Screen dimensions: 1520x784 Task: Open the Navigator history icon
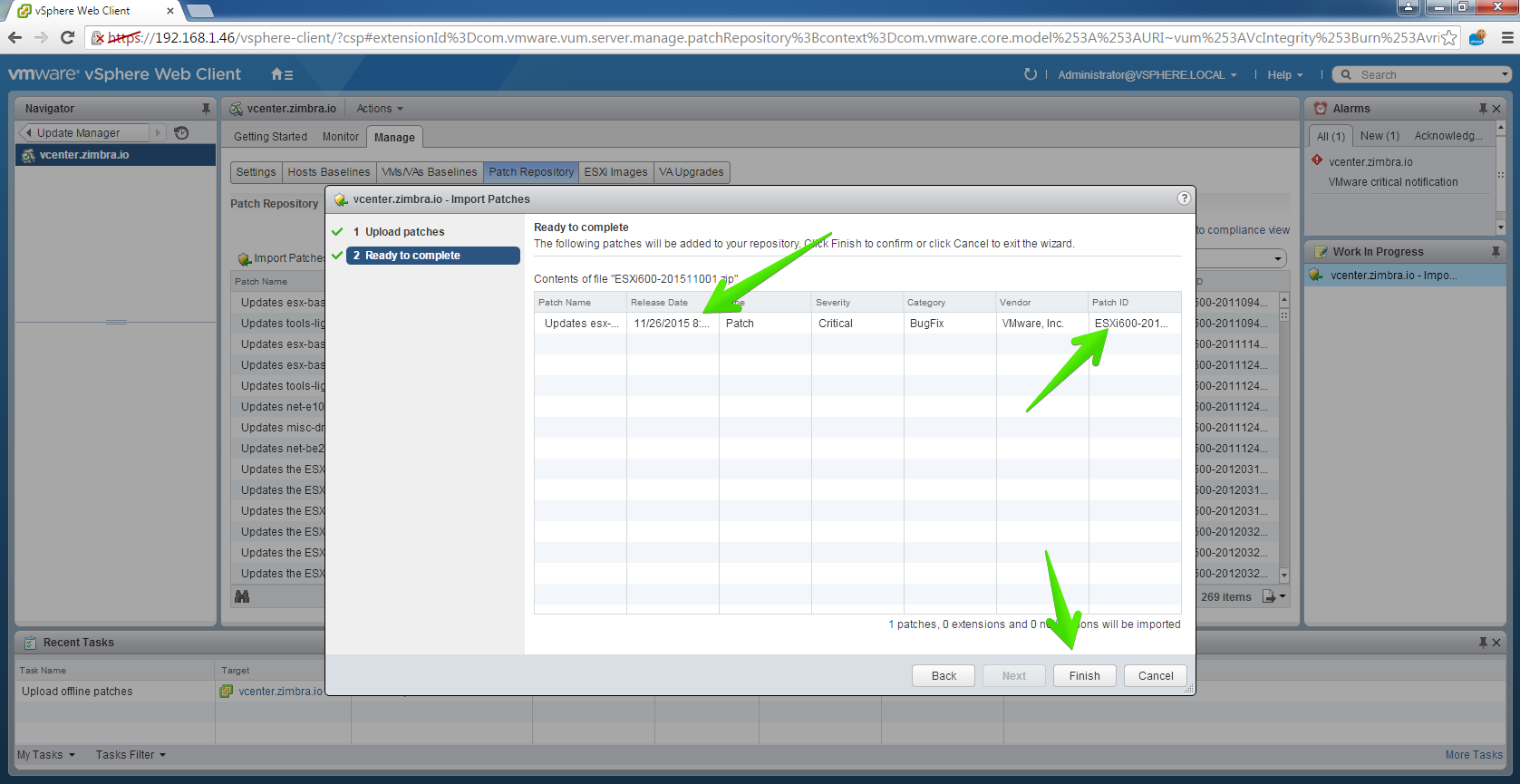tap(181, 132)
